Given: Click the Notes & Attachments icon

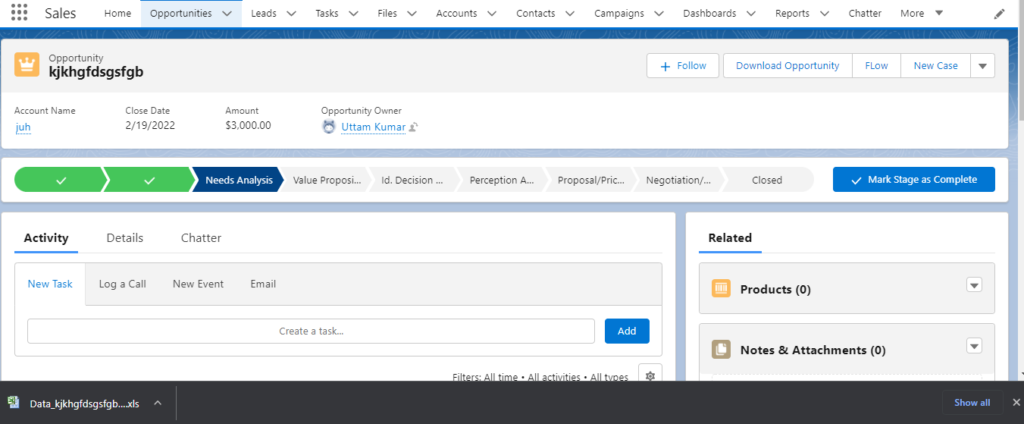Looking at the screenshot, I should [721, 350].
